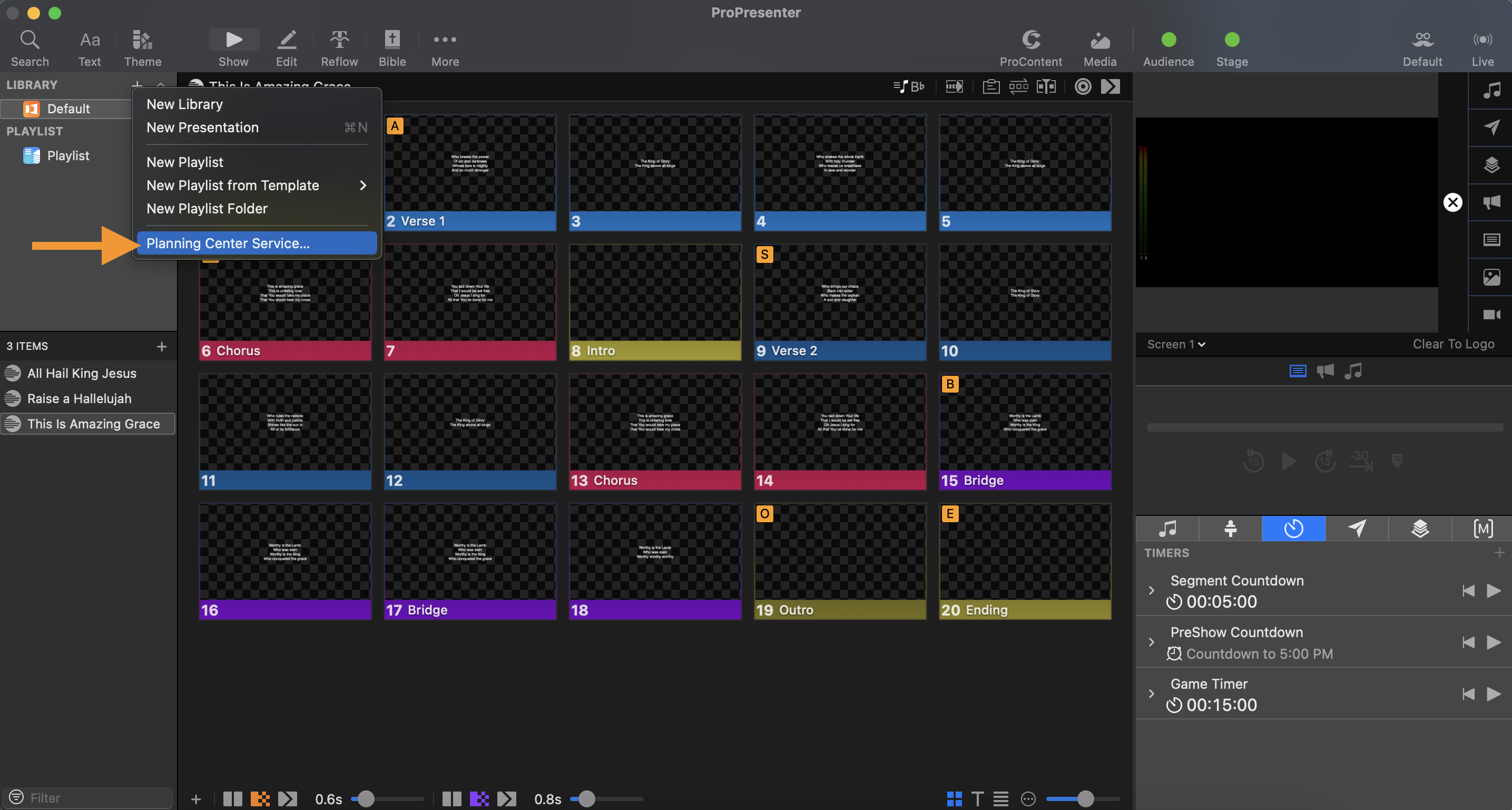Select New Playlist menu item

257,162
